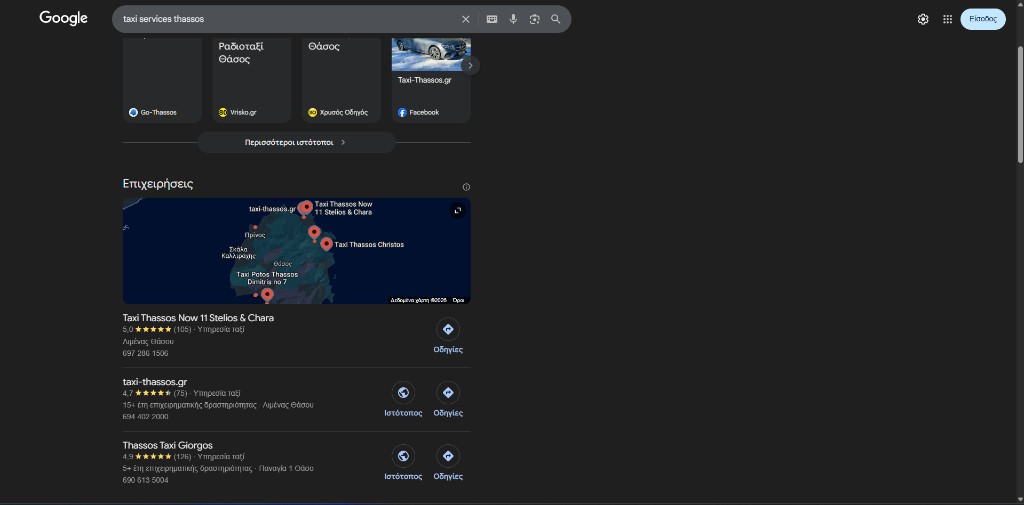The image size is (1024, 505).
Task: Open Thassos Taxi Giorgos listing
Action: point(167,445)
